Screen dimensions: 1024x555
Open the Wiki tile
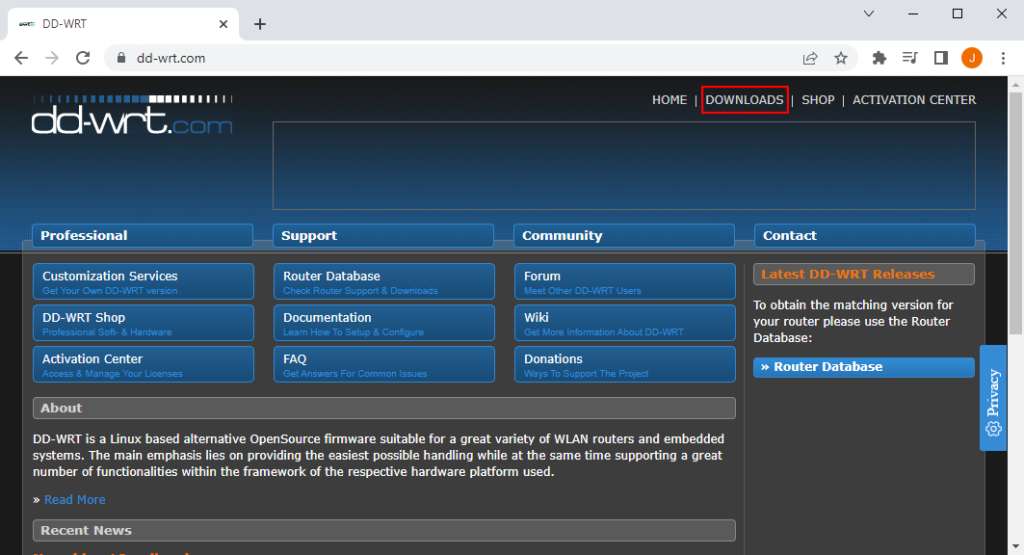[625, 323]
